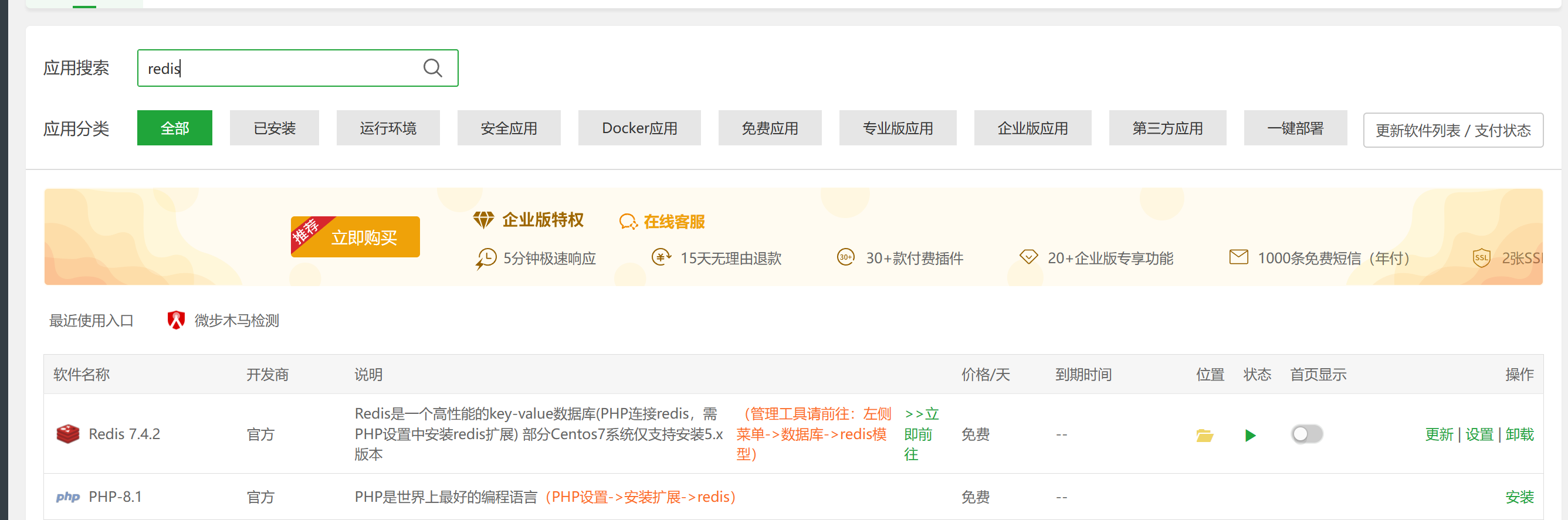Click 卸载 for Redis
The image size is (1568, 520).
click(x=1519, y=434)
